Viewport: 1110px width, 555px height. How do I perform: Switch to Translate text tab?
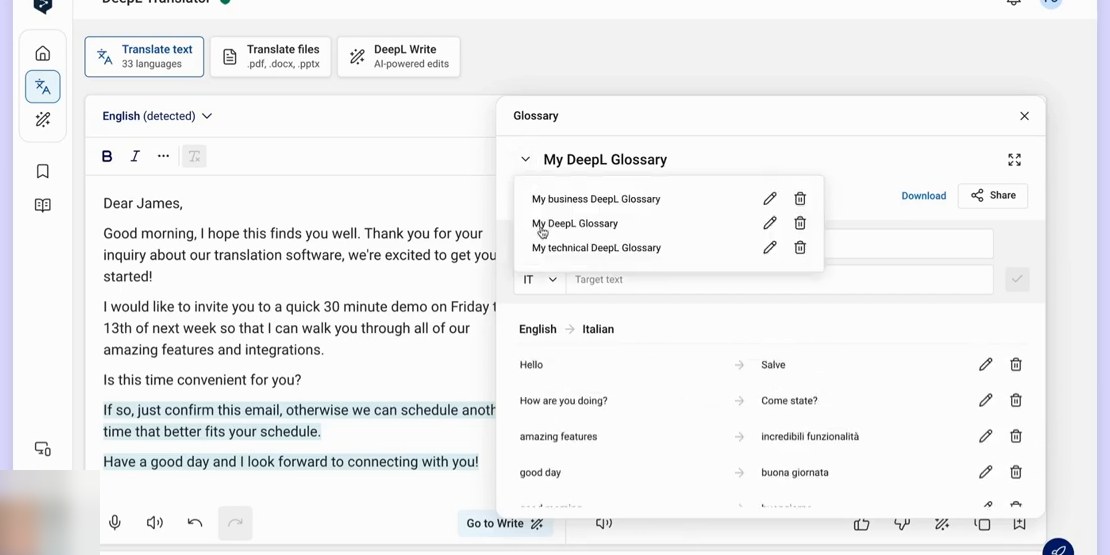point(144,57)
